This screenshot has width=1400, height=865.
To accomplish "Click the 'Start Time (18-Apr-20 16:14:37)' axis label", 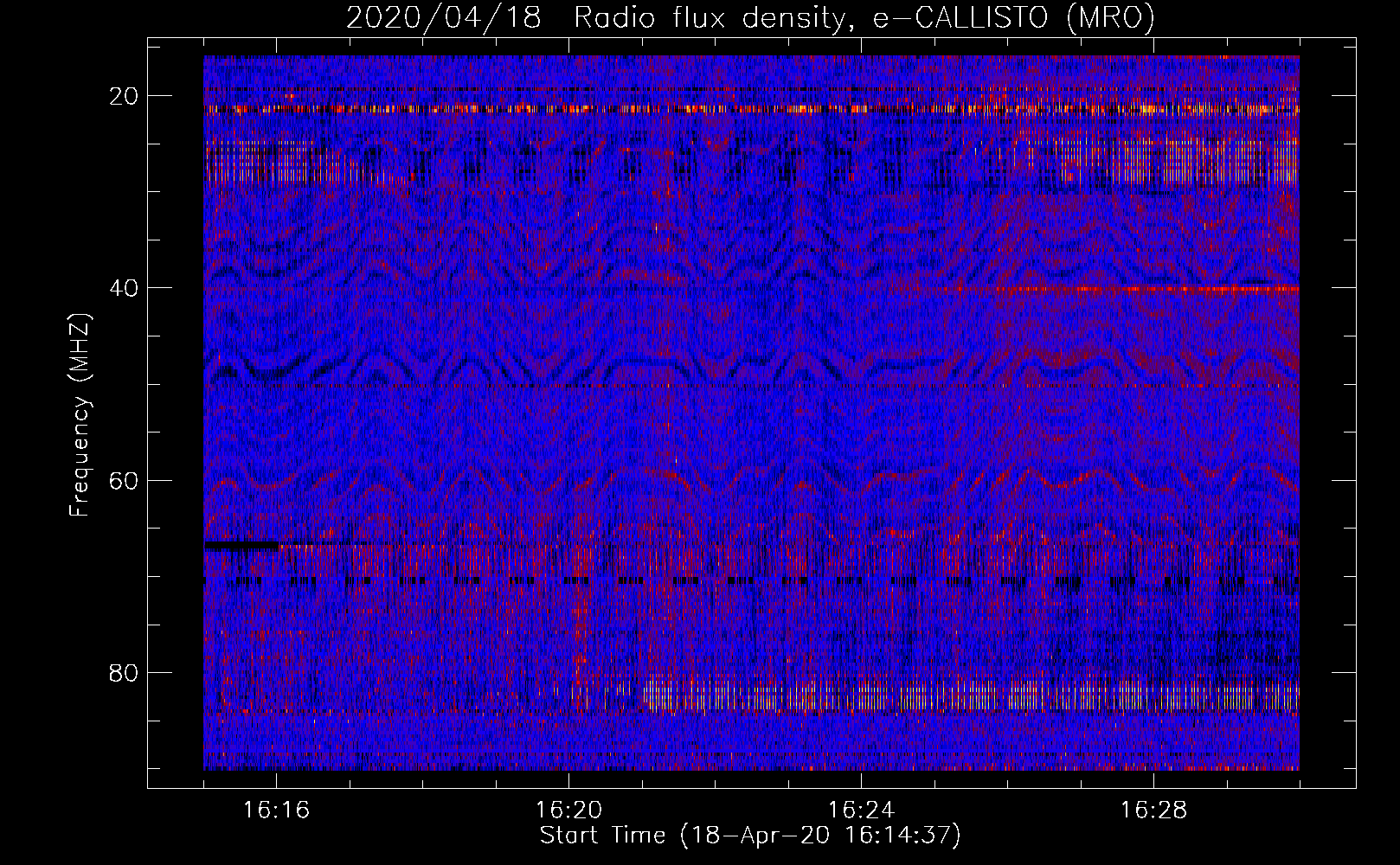I will (x=750, y=836).
